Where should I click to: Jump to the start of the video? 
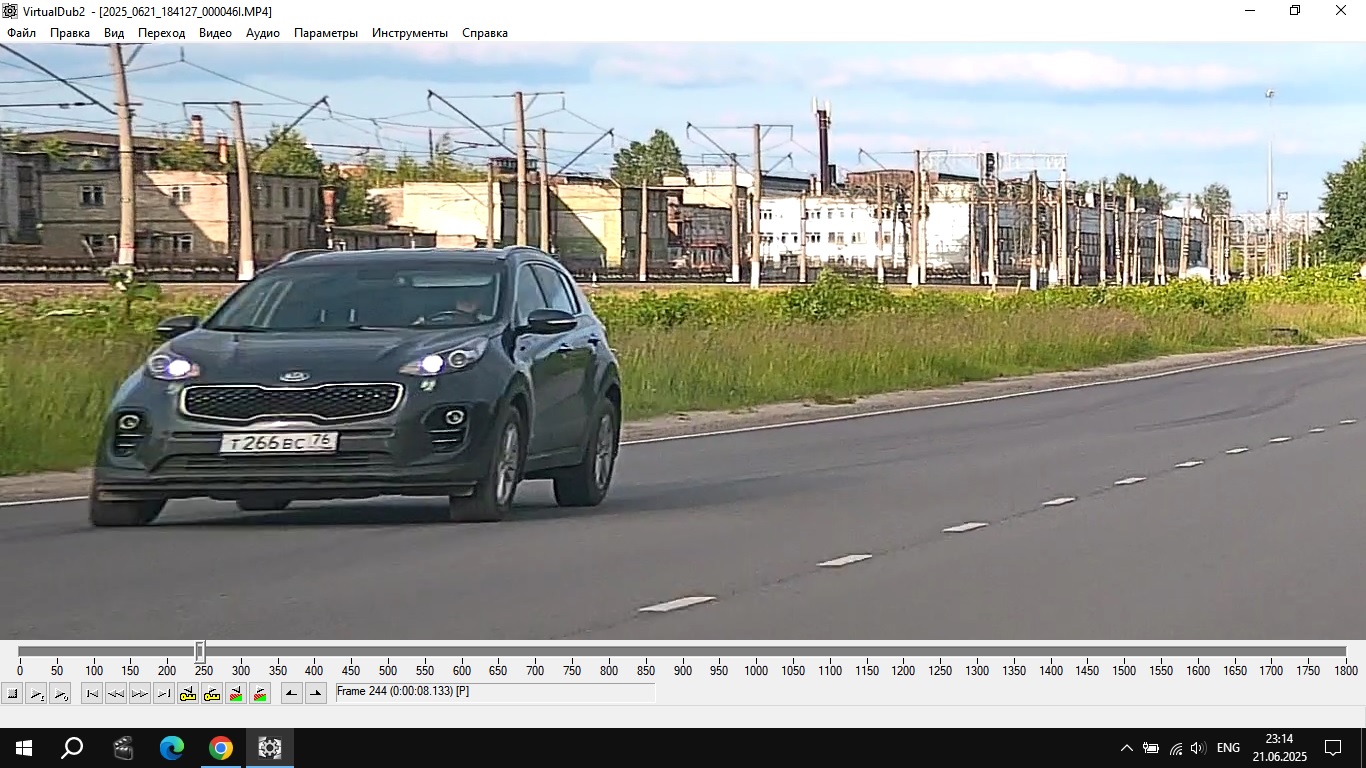(92, 693)
